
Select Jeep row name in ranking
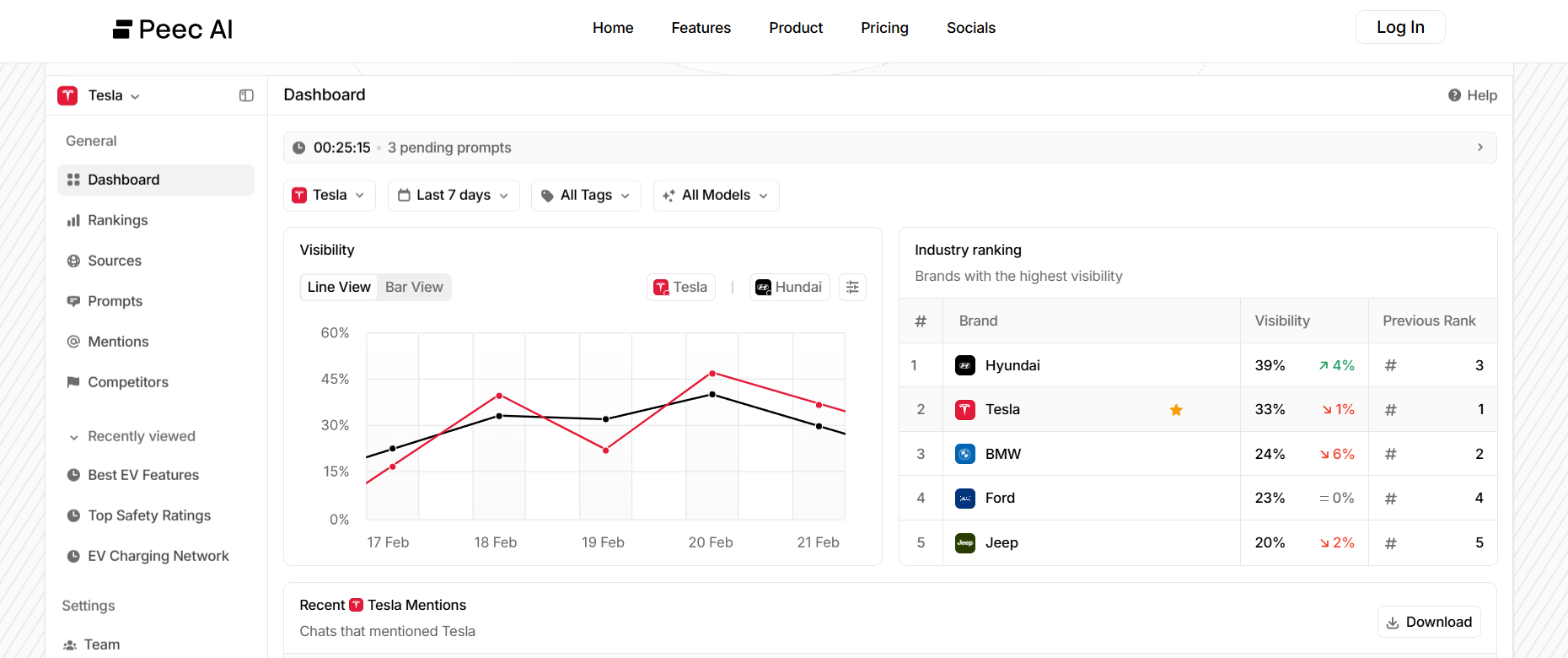[1001, 542]
